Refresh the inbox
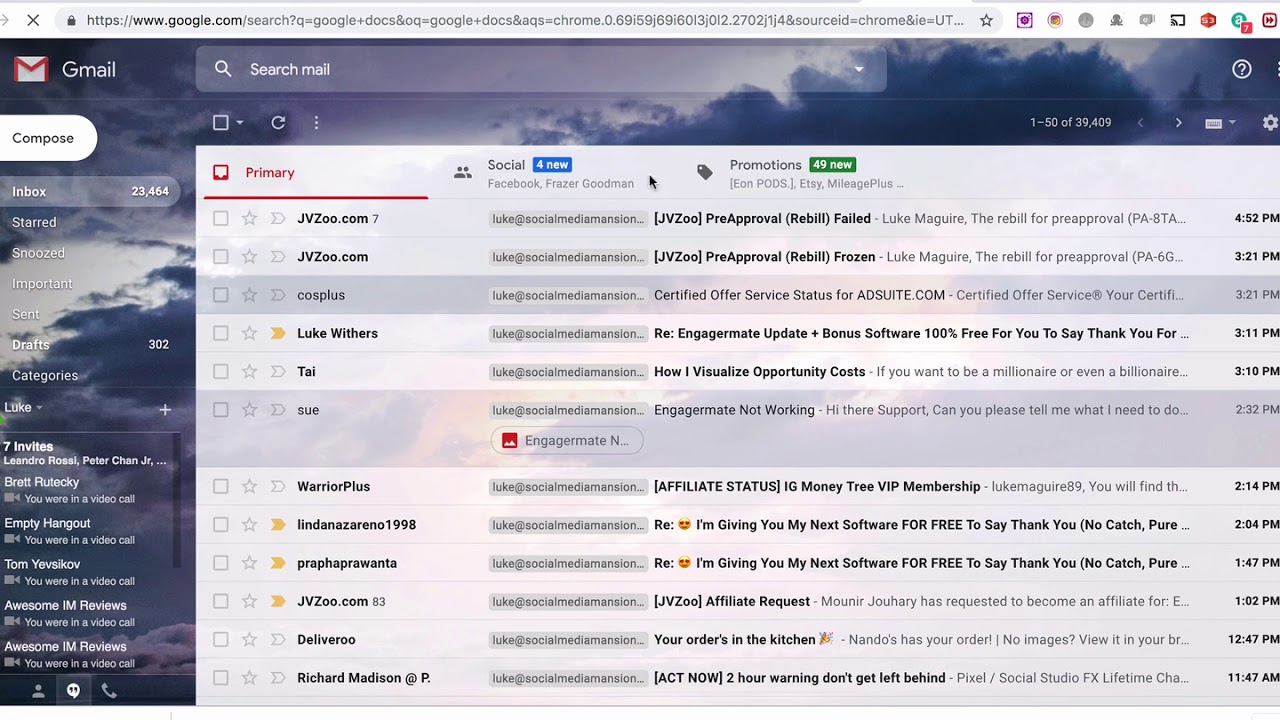The image size is (1280, 720). (x=278, y=122)
